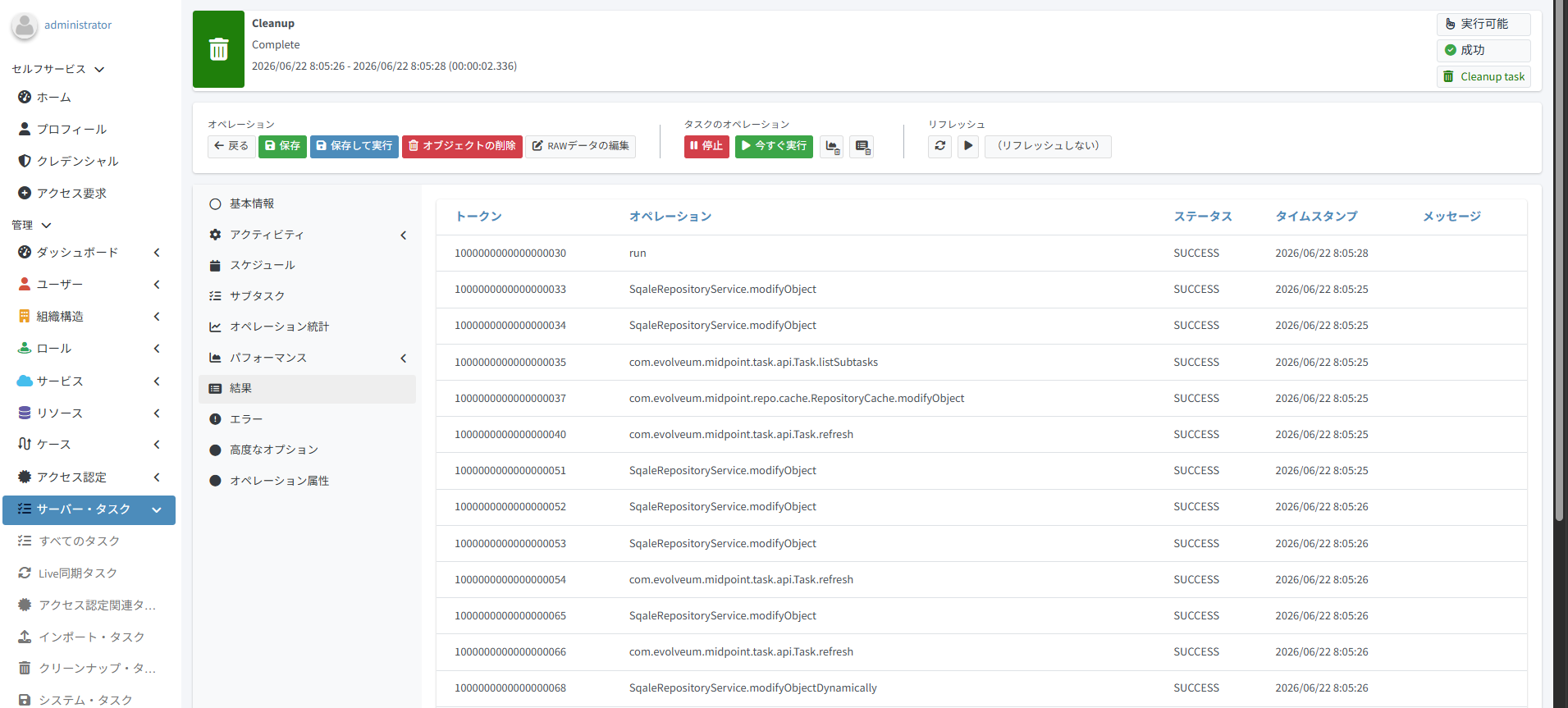The image size is (1568, 708).
Task: Click the refresh arrows icon
Action: coord(940,146)
